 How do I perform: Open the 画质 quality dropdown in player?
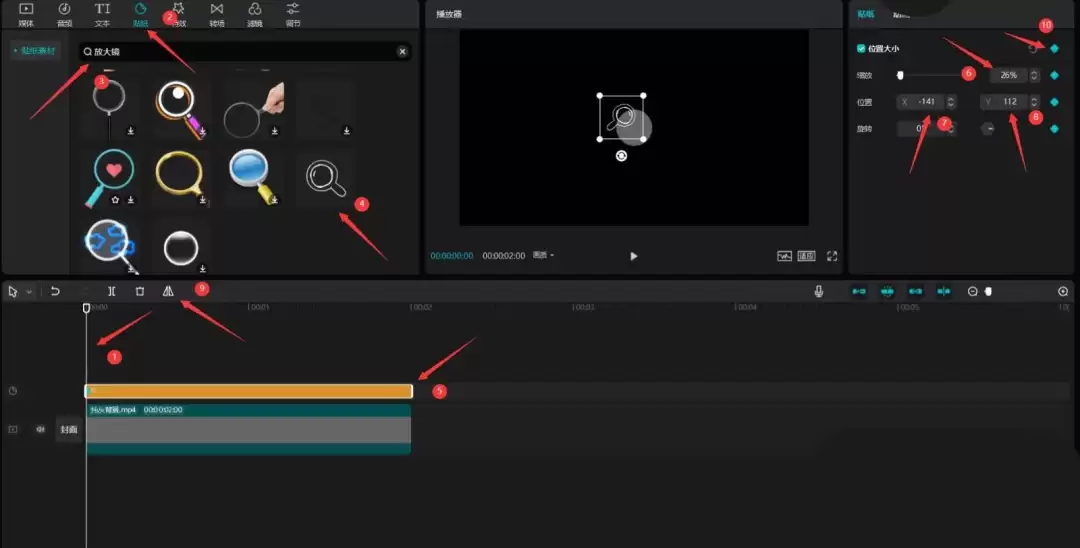[543, 255]
